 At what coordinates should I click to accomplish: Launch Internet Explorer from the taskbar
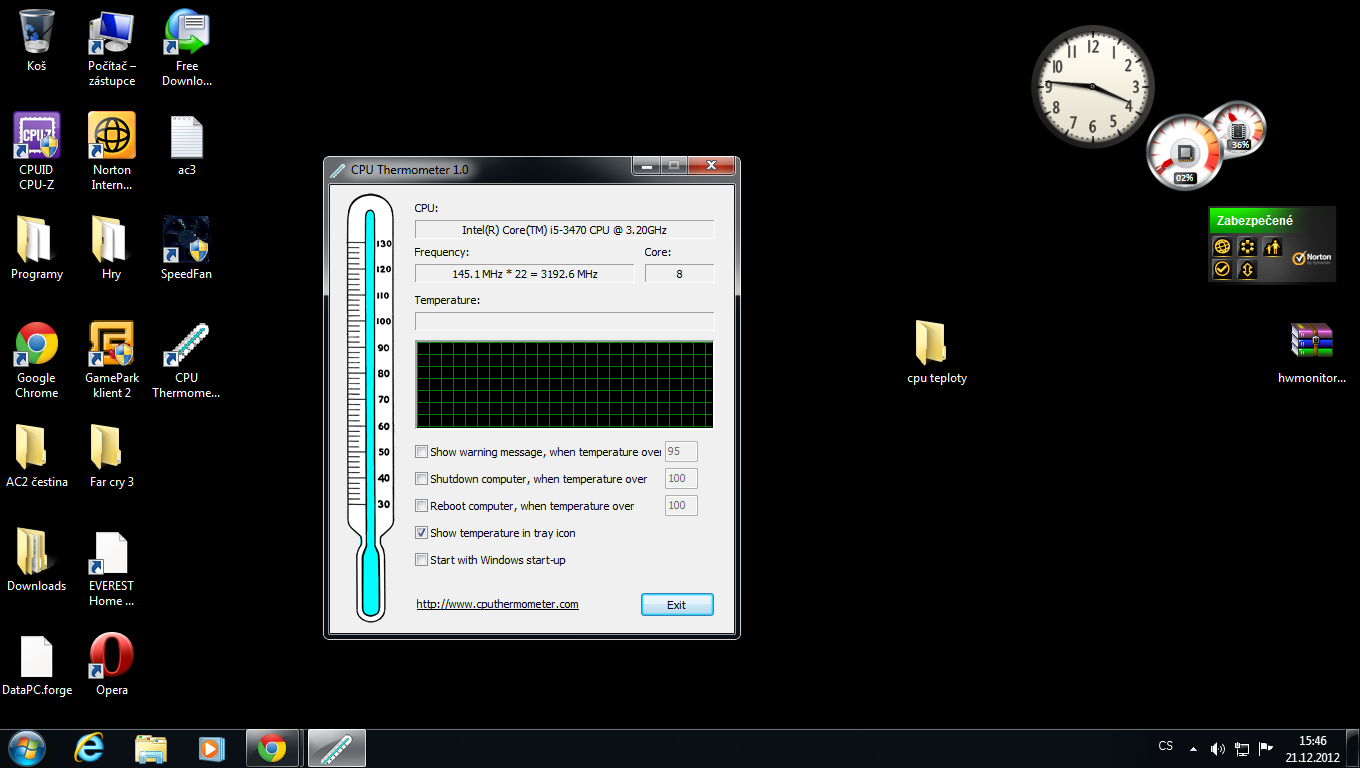point(90,748)
